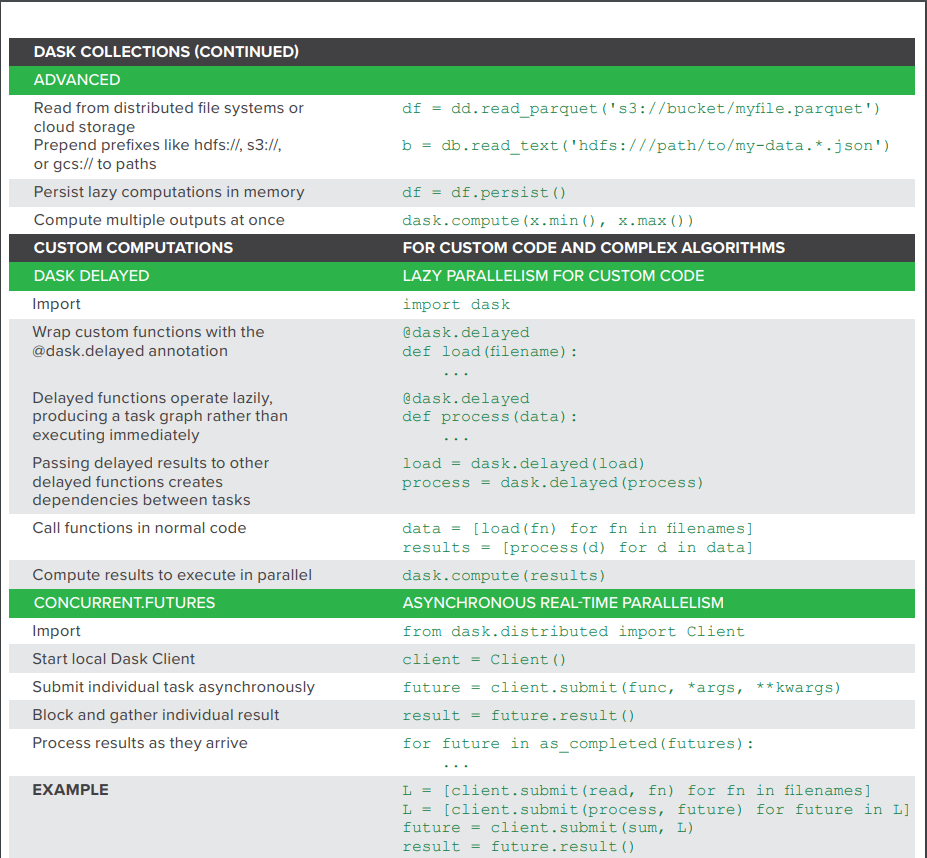Screen dimensions: 927x858
Task: Click the db.read_text hdfs example code
Action: [x=650, y=145]
